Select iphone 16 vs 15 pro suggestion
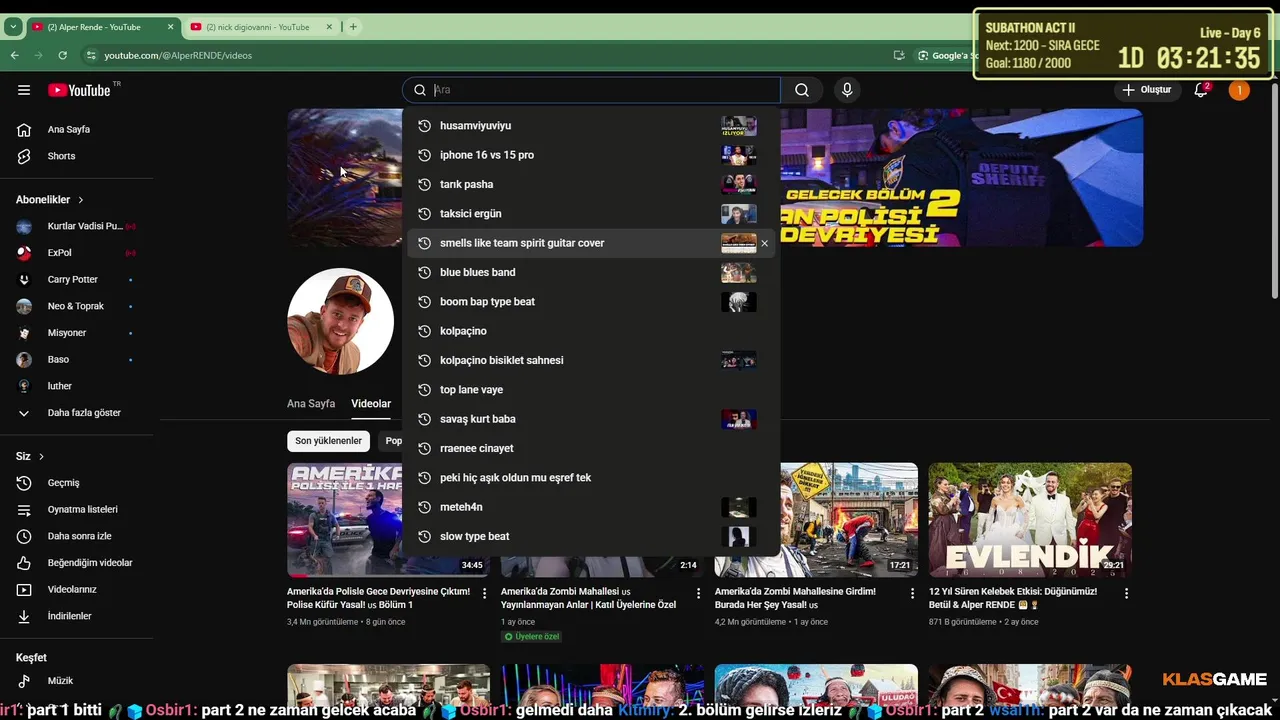The width and height of the screenshot is (1280, 720). 591,155
